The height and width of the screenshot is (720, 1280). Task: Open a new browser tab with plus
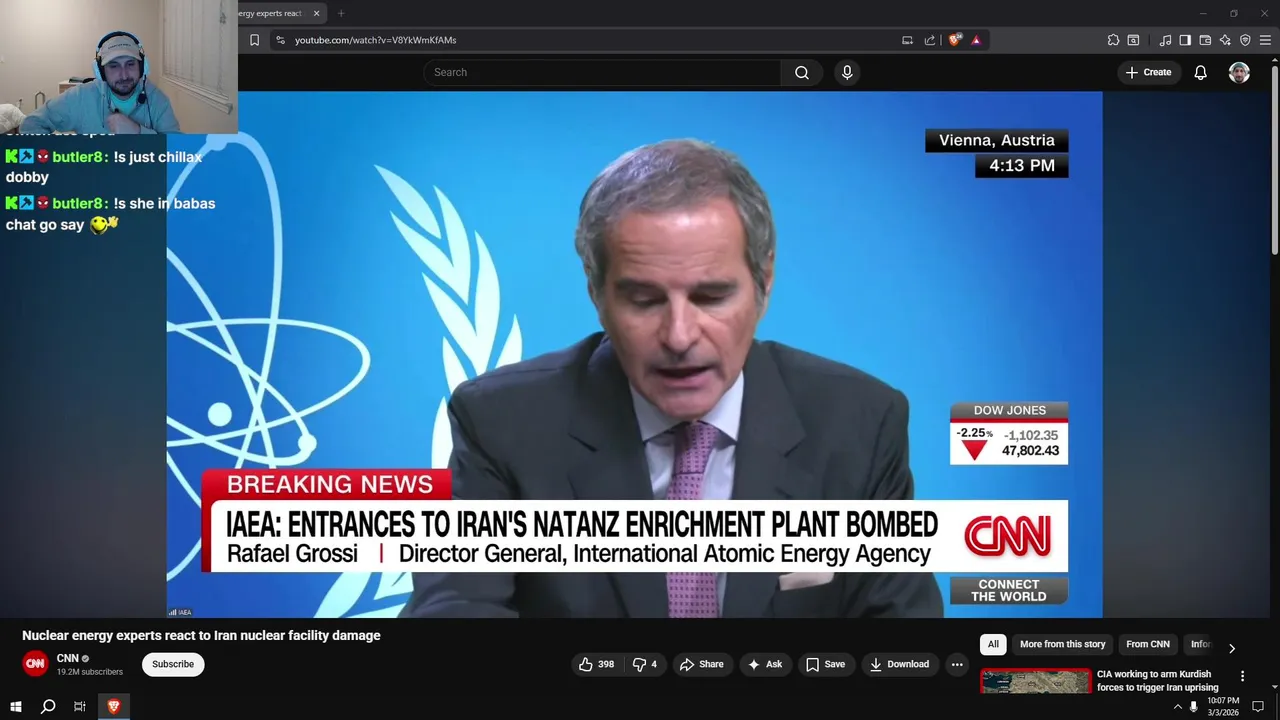tap(341, 13)
